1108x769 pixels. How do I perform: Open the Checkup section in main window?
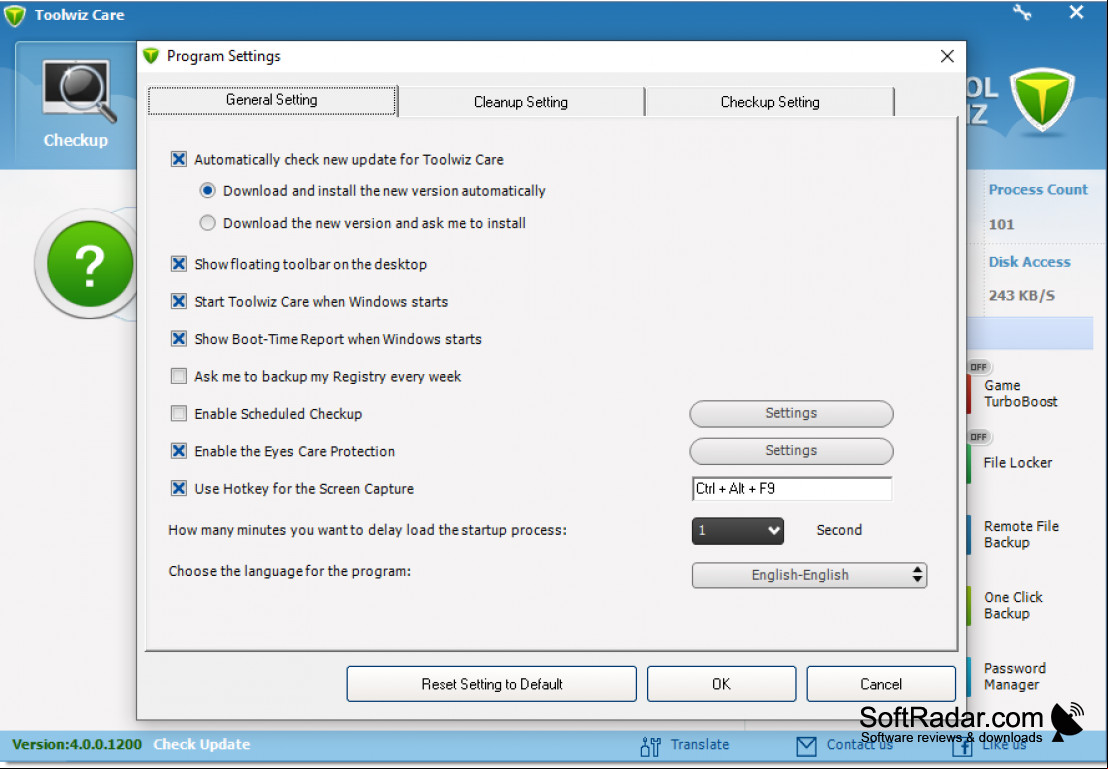click(x=76, y=104)
